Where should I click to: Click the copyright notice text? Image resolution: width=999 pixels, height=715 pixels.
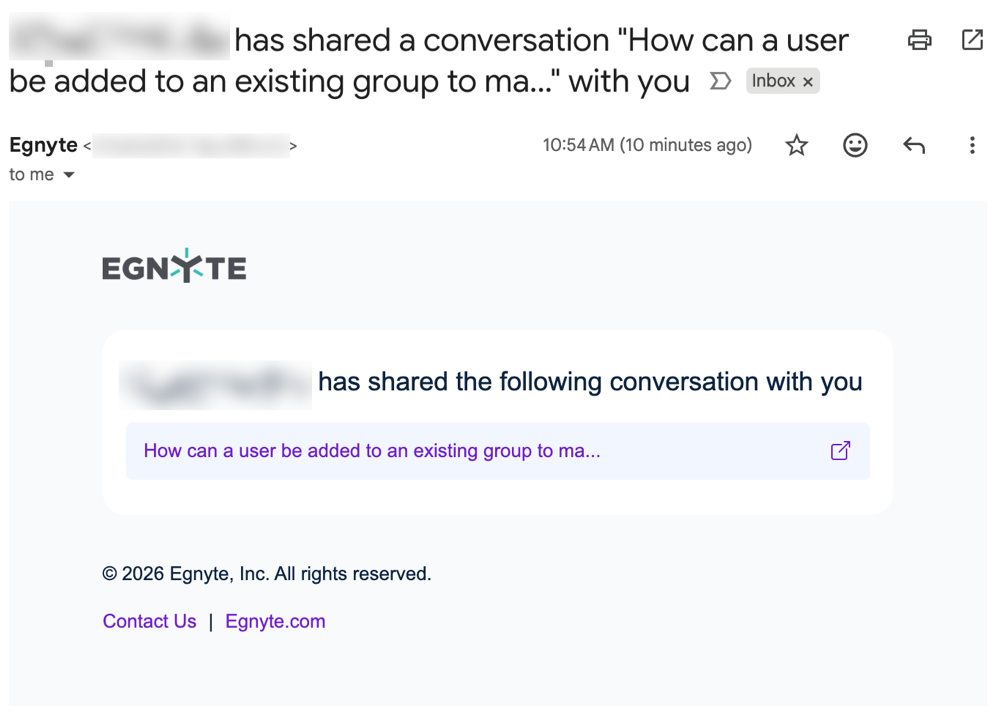click(265, 574)
